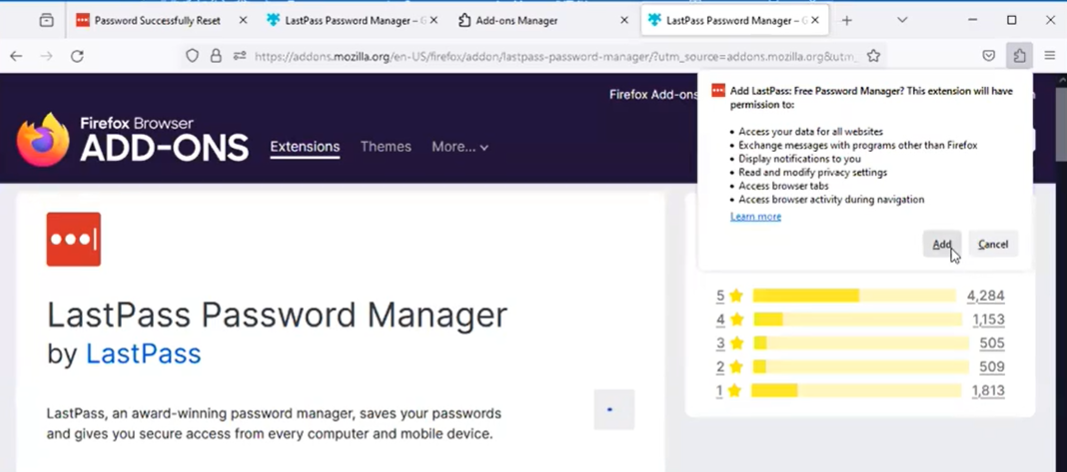Click the browser back arrow
The height and width of the screenshot is (472, 1067).
(x=16, y=56)
